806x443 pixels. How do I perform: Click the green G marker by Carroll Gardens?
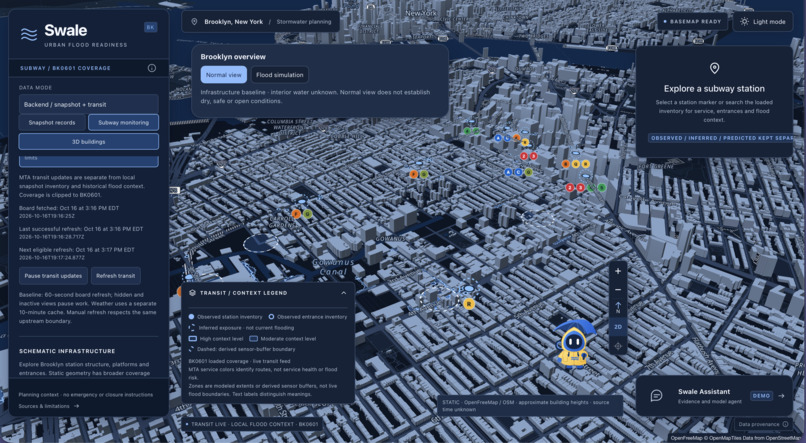coord(307,214)
